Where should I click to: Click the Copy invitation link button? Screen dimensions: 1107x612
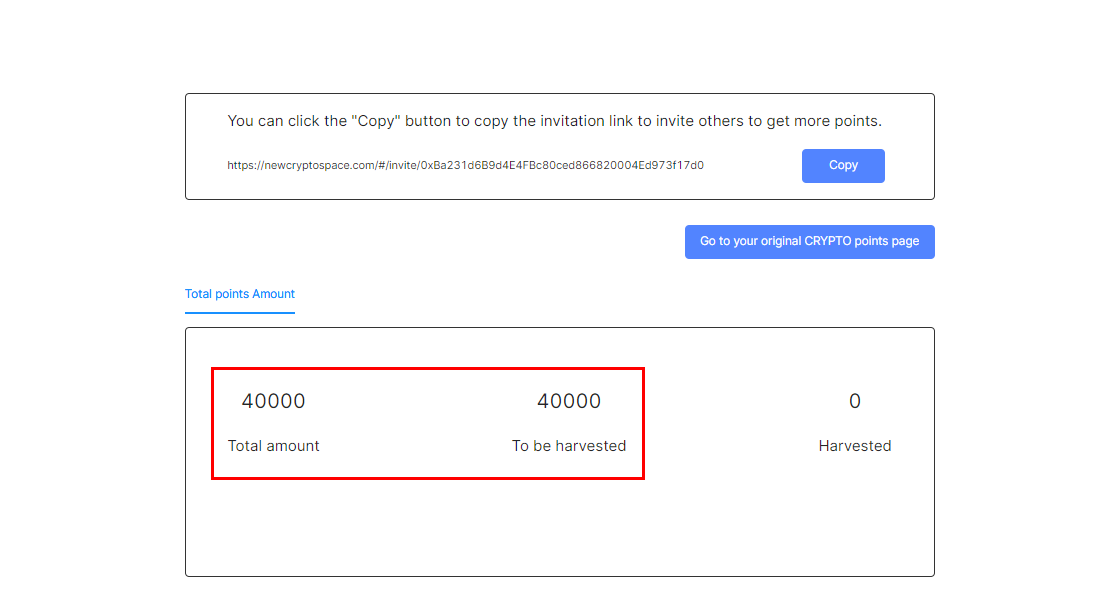tap(843, 166)
